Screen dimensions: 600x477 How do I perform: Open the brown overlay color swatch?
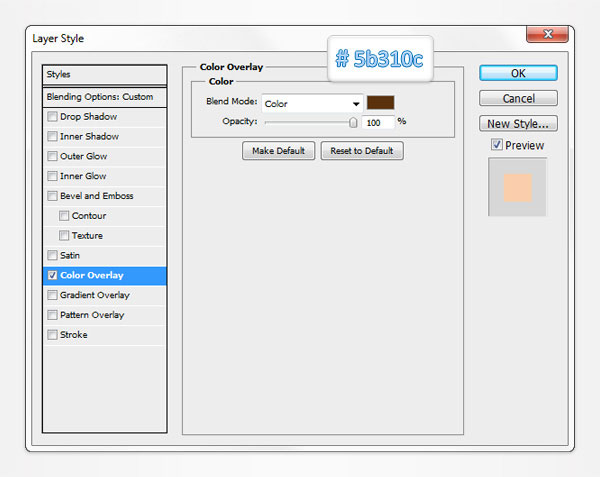[x=380, y=103]
